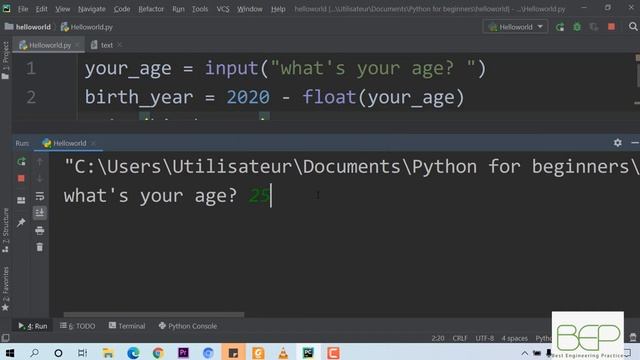Click line 1 in editor gutter

click(x=31, y=69)
